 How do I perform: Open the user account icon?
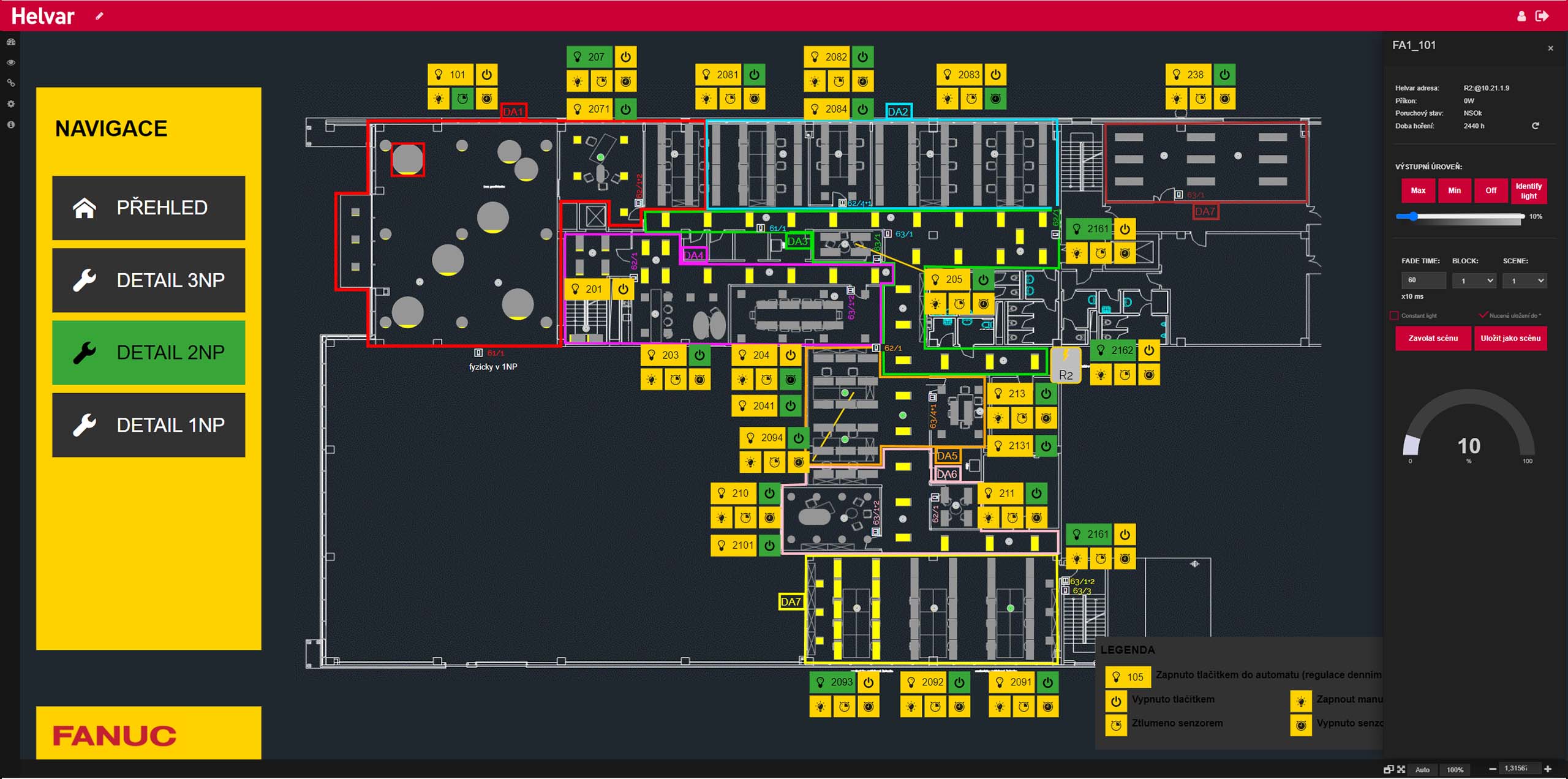(1521, 17)
